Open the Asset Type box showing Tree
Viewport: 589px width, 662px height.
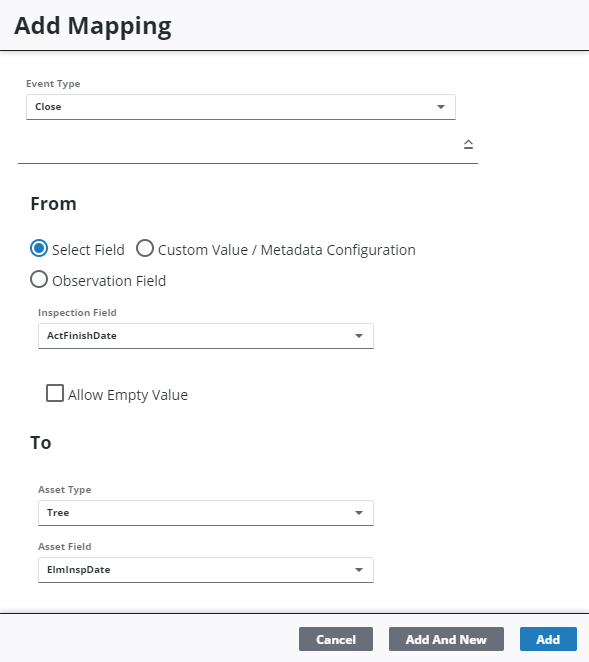point(206,513)
